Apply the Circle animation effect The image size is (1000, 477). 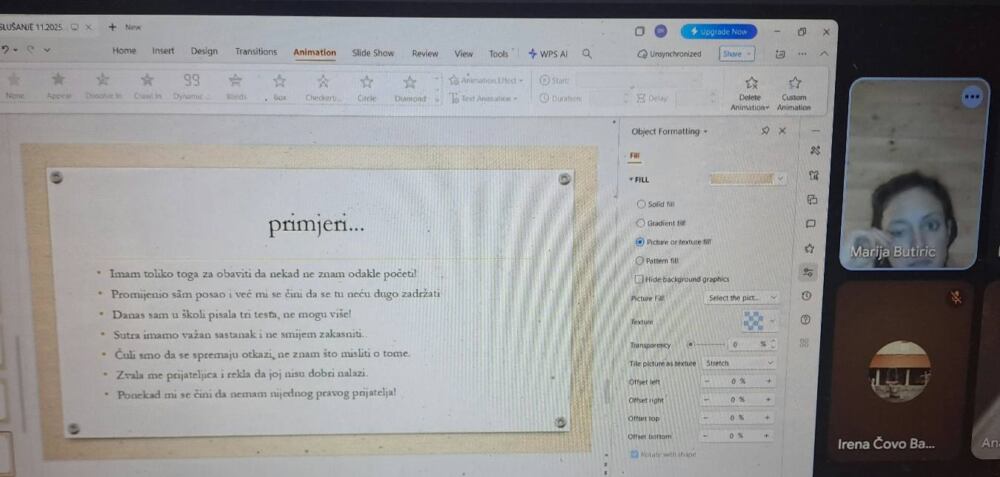point(366,88)
